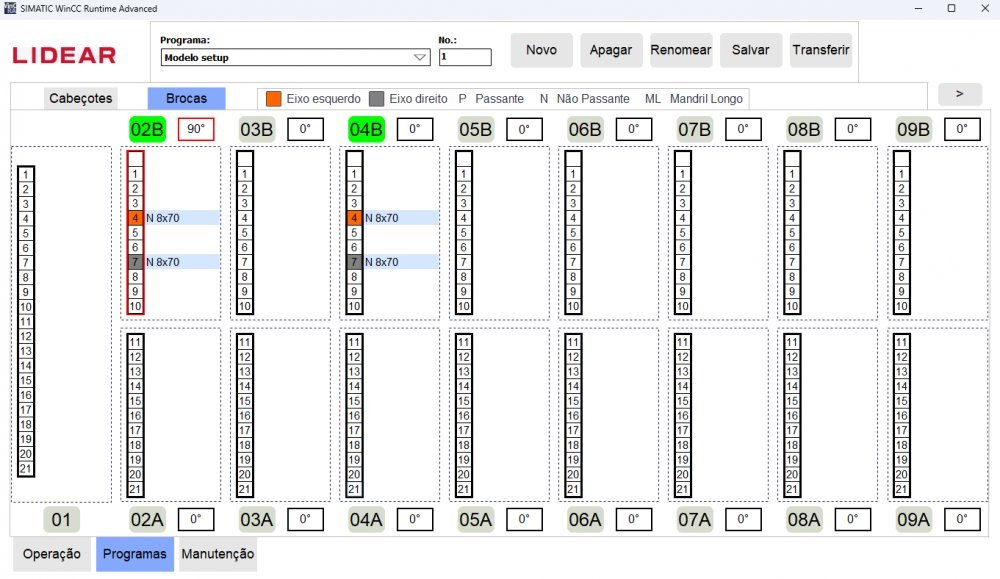Select spindle 1 in head 03B
The image size is (1000, 579).
point(245,174)
